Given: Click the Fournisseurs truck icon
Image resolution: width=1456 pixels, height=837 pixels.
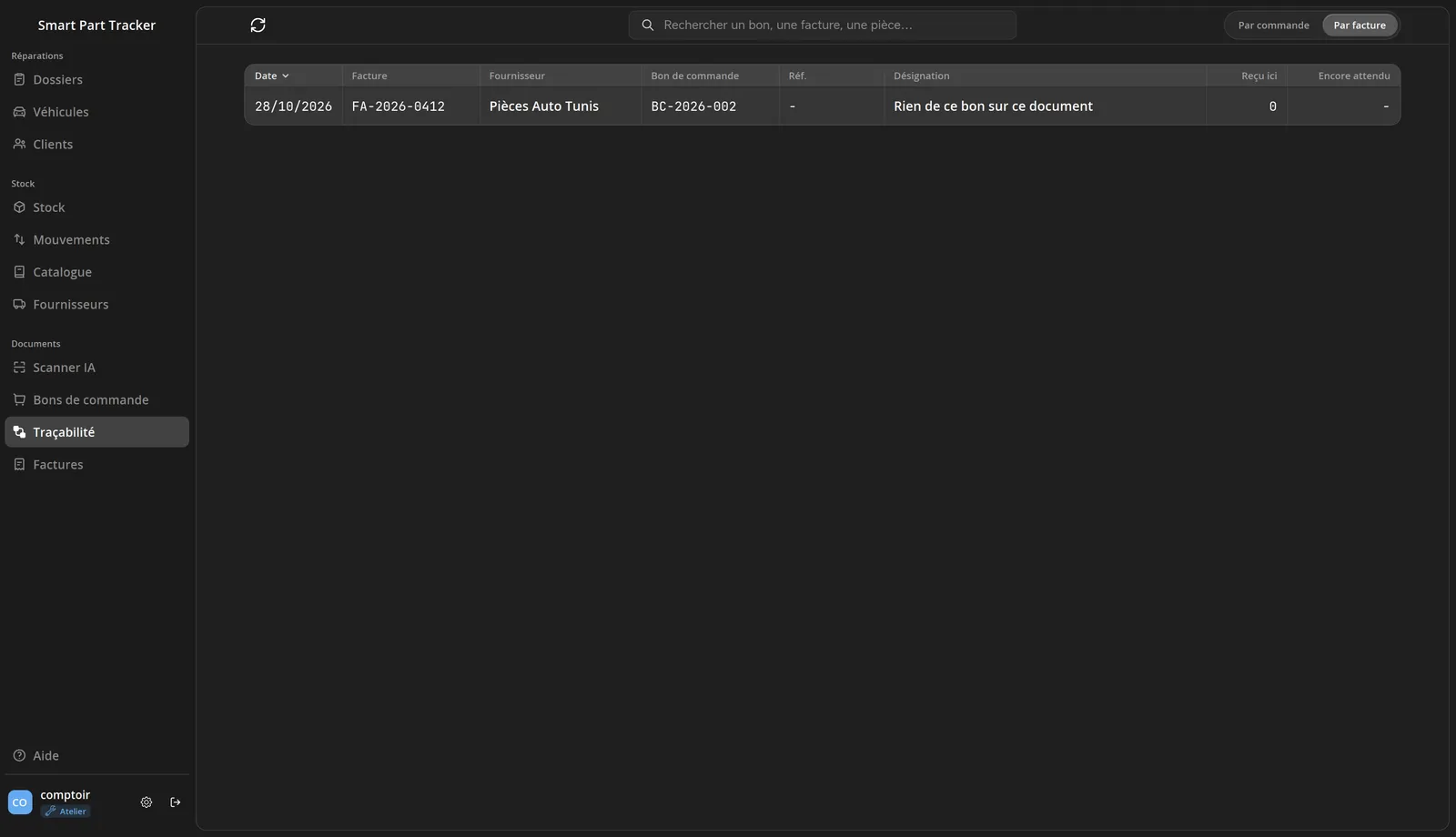Looking at the screenshot, I should [19, 305].
